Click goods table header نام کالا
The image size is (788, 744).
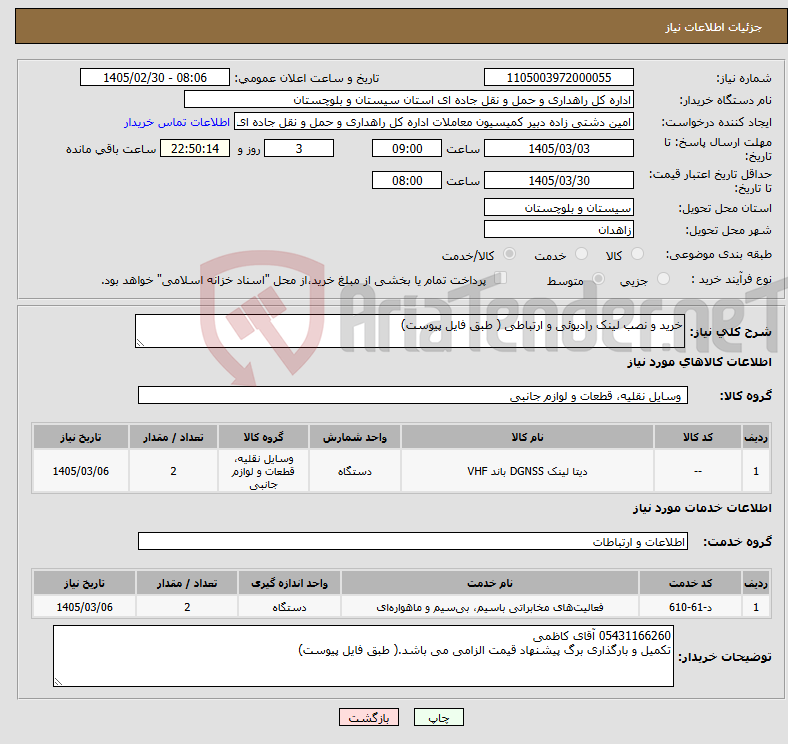(x=527, y=437)
